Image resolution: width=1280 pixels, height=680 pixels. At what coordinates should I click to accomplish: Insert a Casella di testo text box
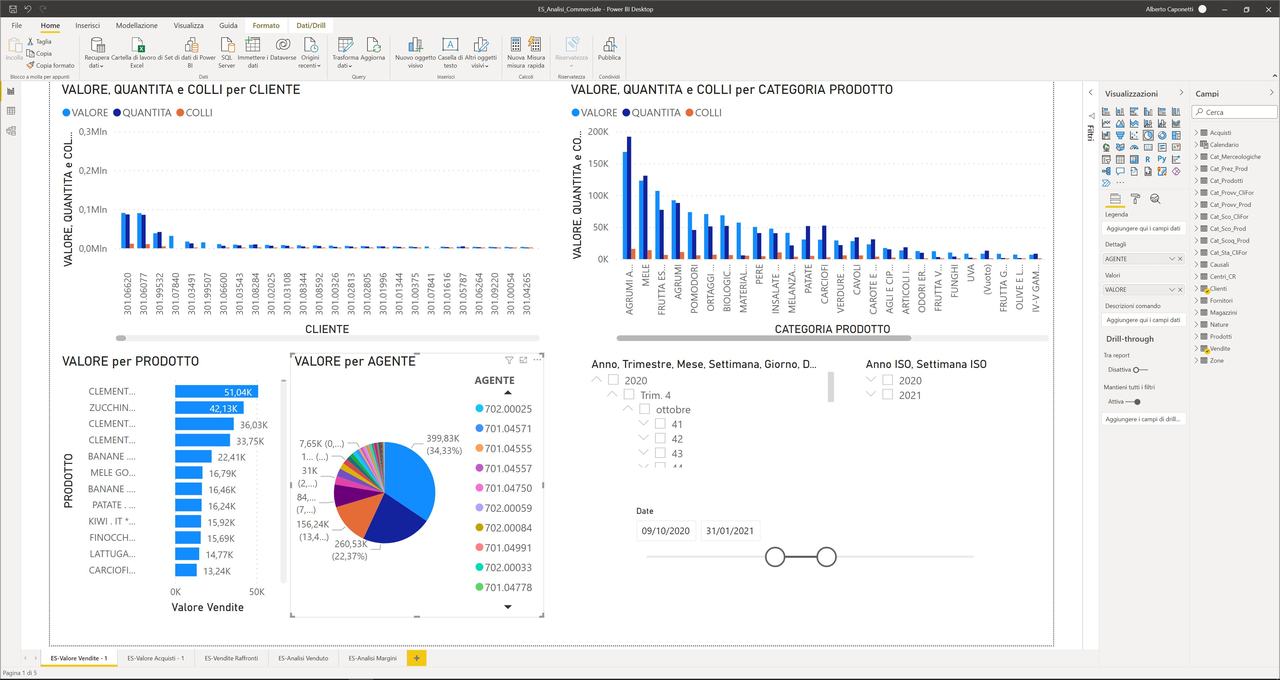[450, 46]
